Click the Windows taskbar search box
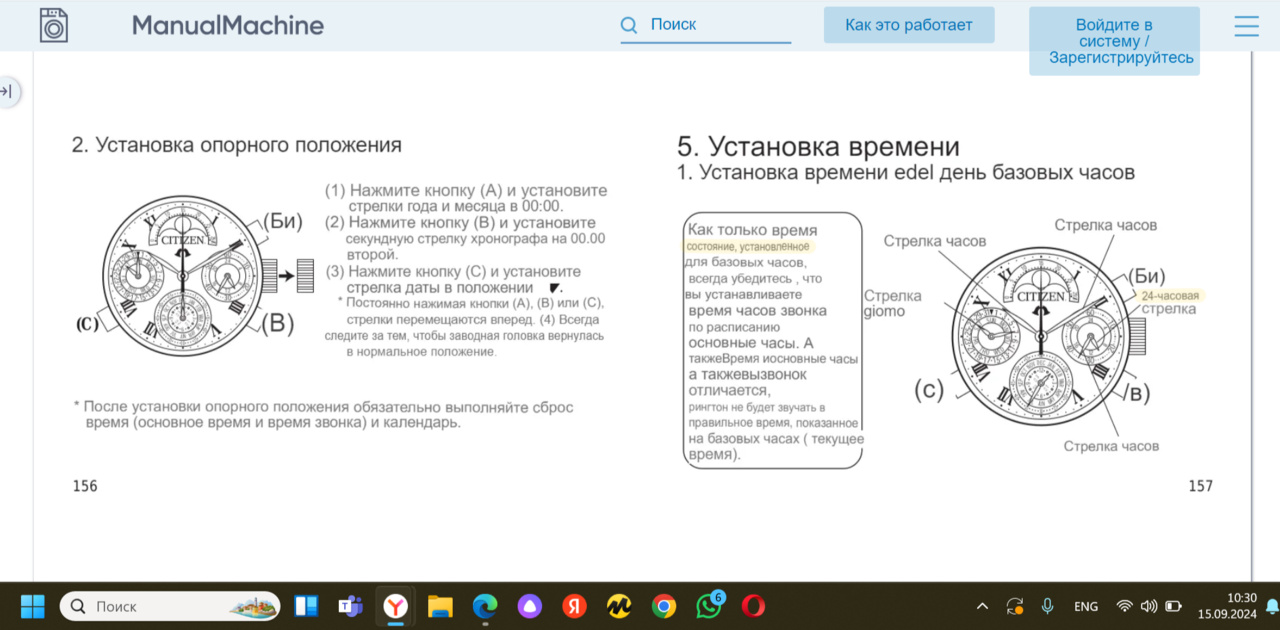The width and height of the screenshot is (1280, 630). point(157,606)
